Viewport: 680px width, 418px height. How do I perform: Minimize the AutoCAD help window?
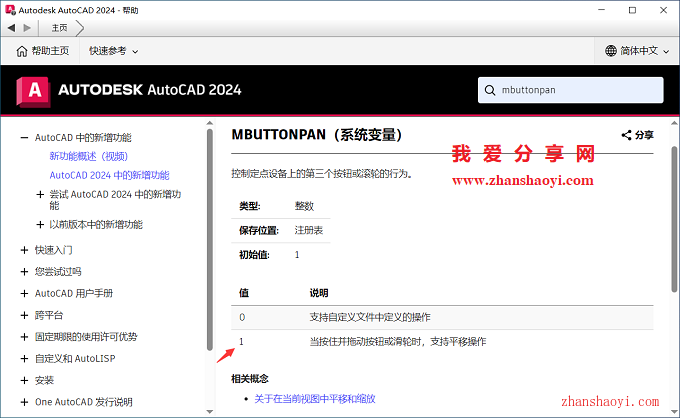pos(602,10)
